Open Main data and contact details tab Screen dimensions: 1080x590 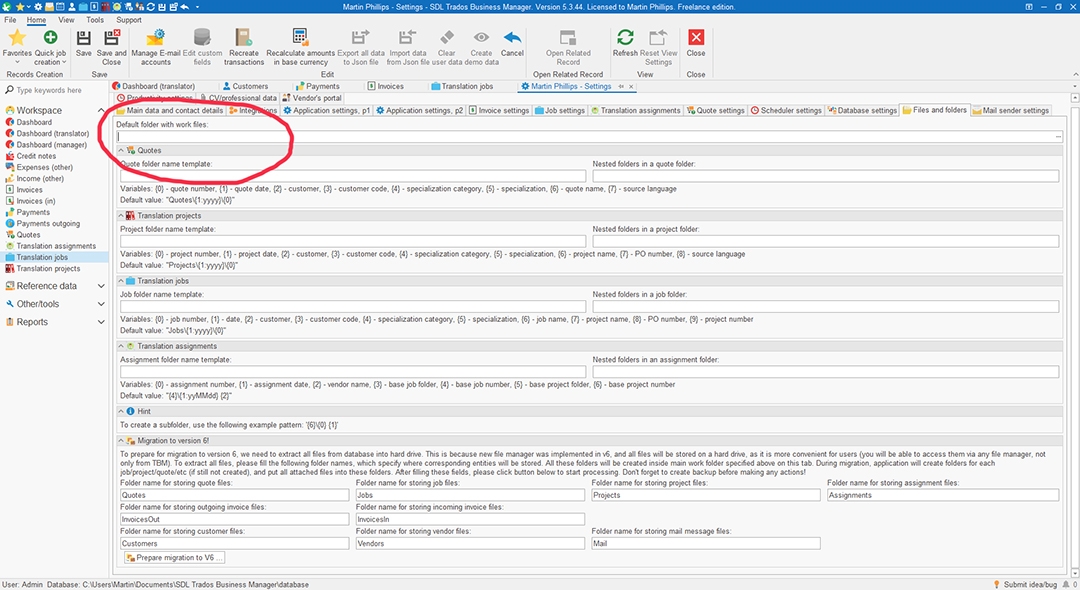point(170,110)
